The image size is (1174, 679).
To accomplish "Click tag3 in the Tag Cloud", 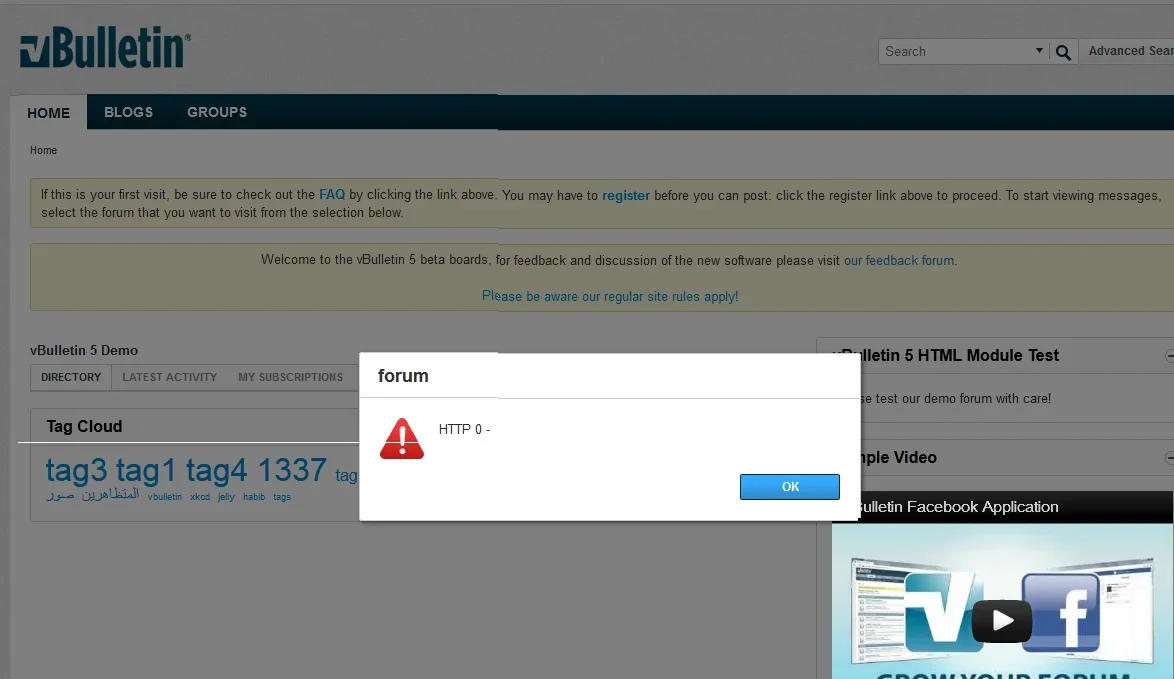I will point(76,471).
